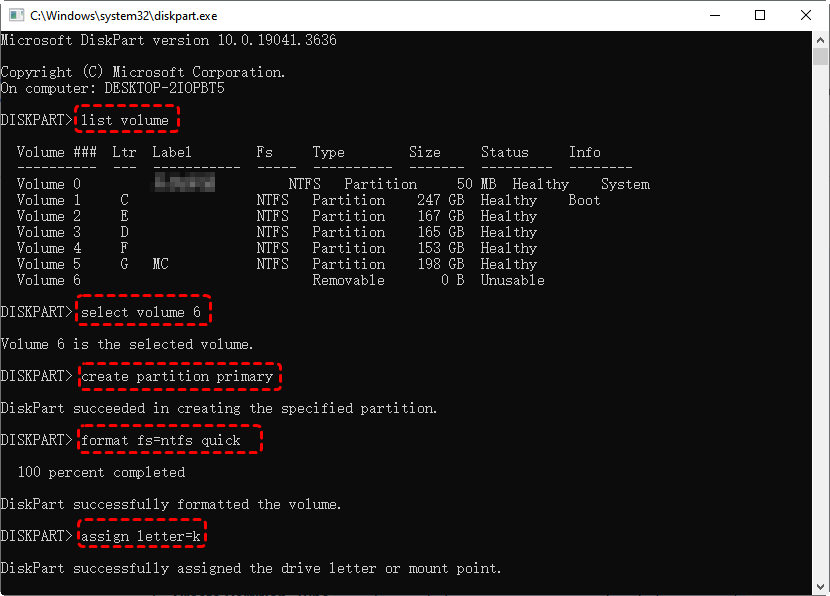Click the Status column header

pos(504,152)
